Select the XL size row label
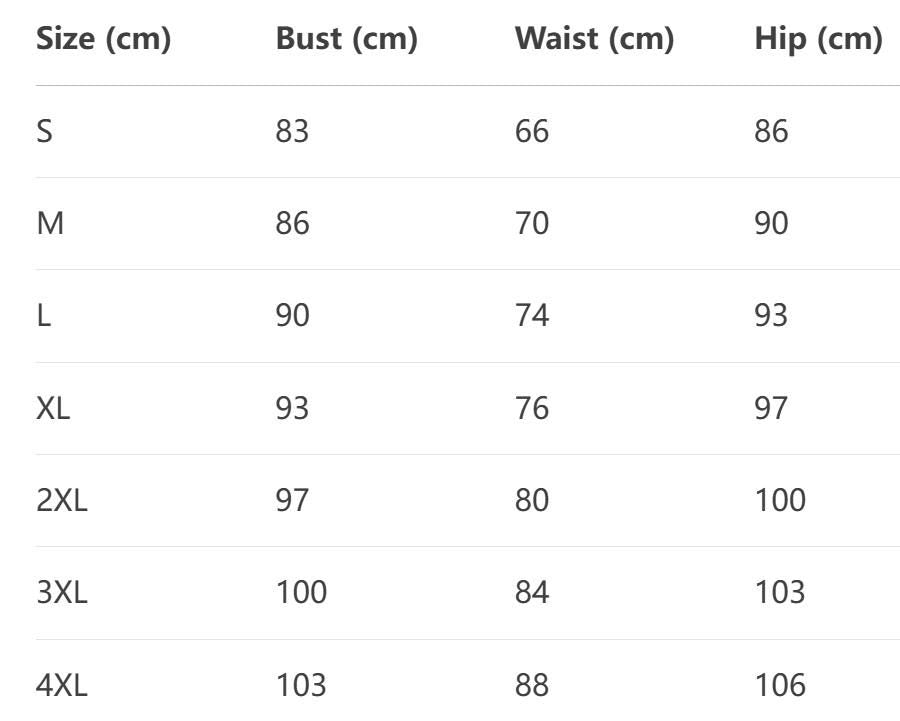This screenshot has width=900, height=721. point(53,408)
